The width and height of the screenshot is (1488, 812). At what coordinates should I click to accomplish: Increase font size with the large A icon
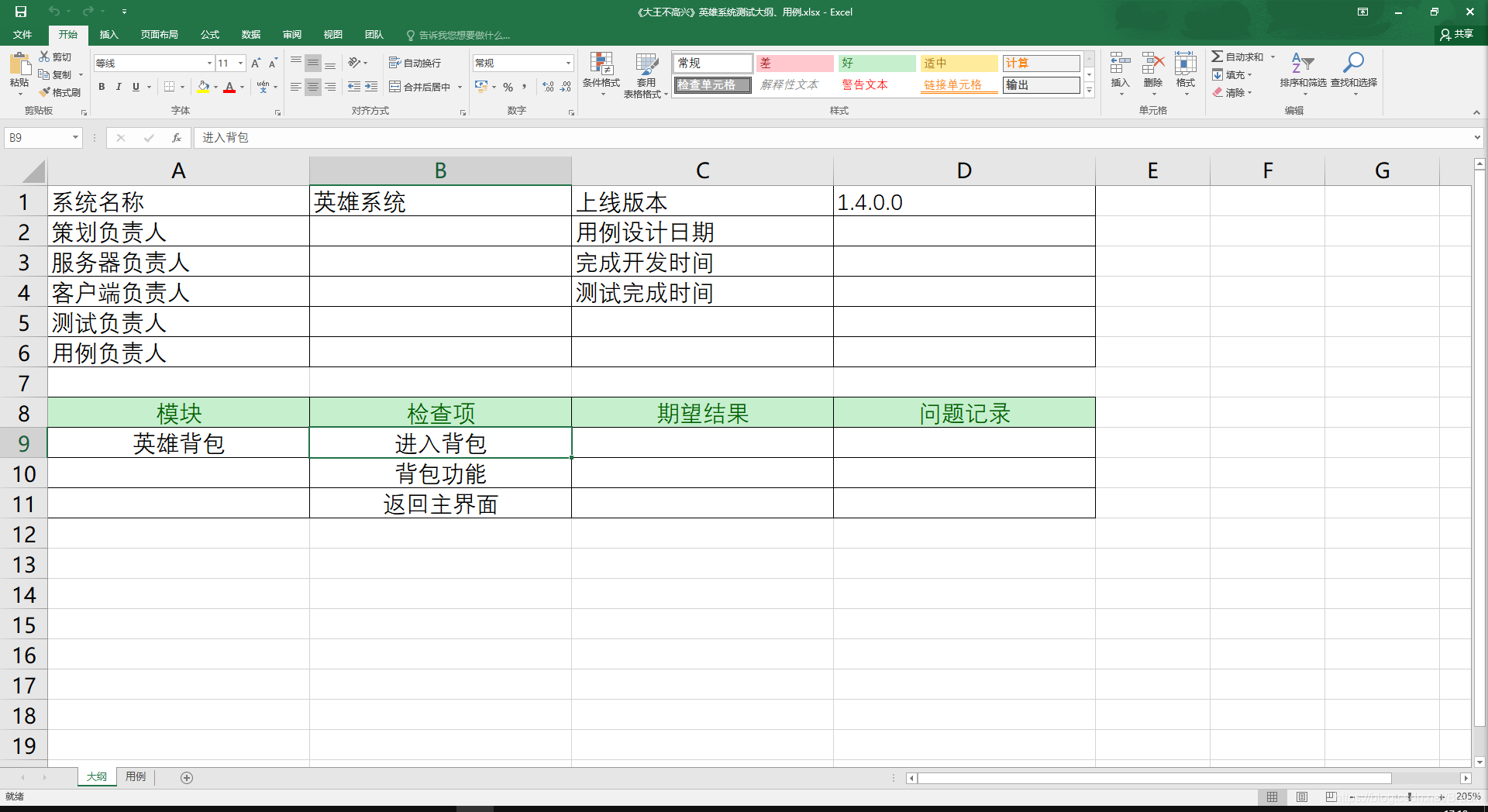pos(256,63)
